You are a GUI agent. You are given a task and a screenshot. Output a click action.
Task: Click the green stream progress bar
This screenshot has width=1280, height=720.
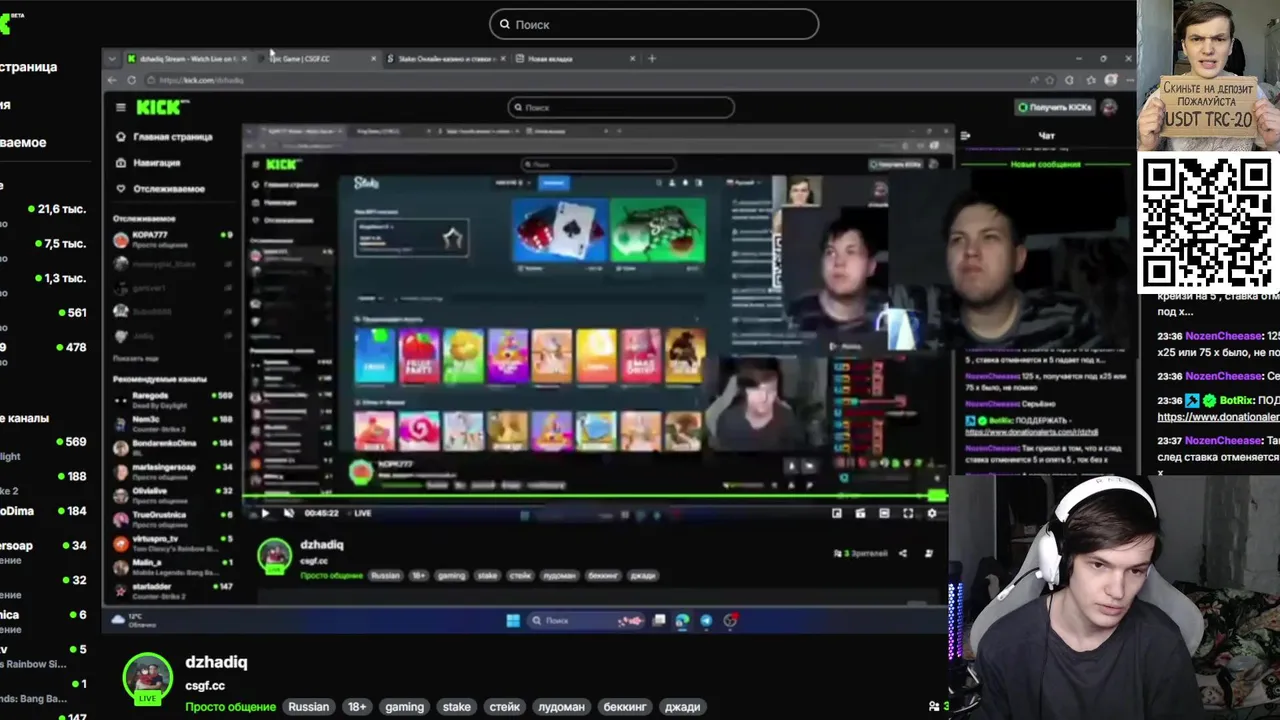click(x=595, y=495)
